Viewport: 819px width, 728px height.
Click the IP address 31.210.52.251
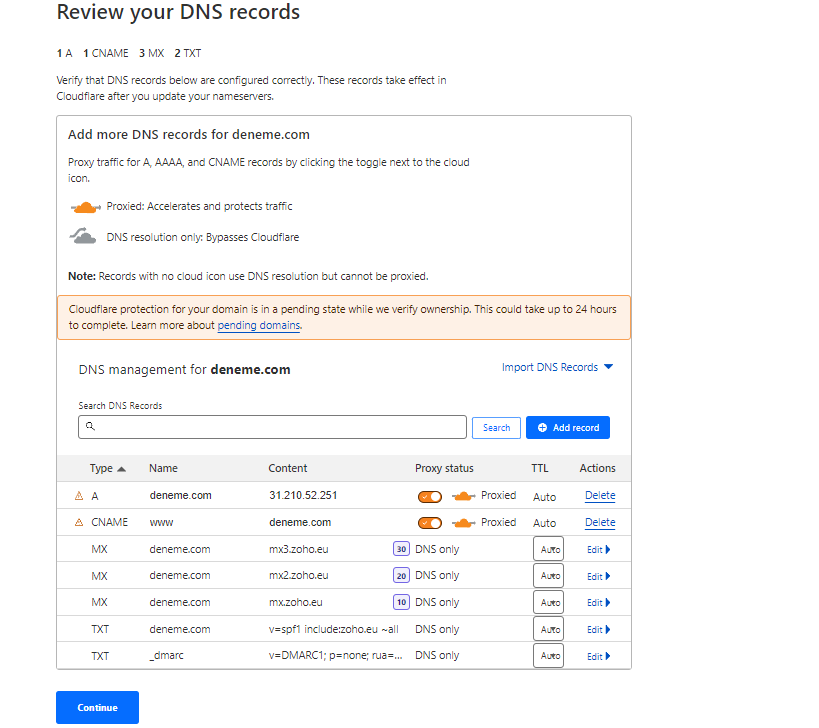303,496
